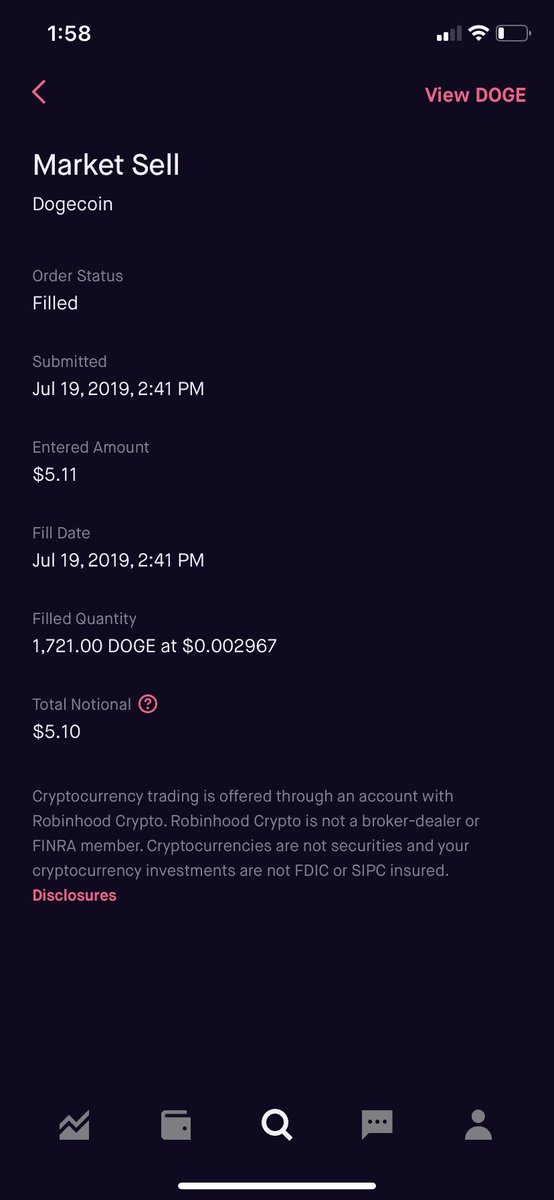Tap the battery indicator icon
This screenshot has height=1200, width=554.
513,34
